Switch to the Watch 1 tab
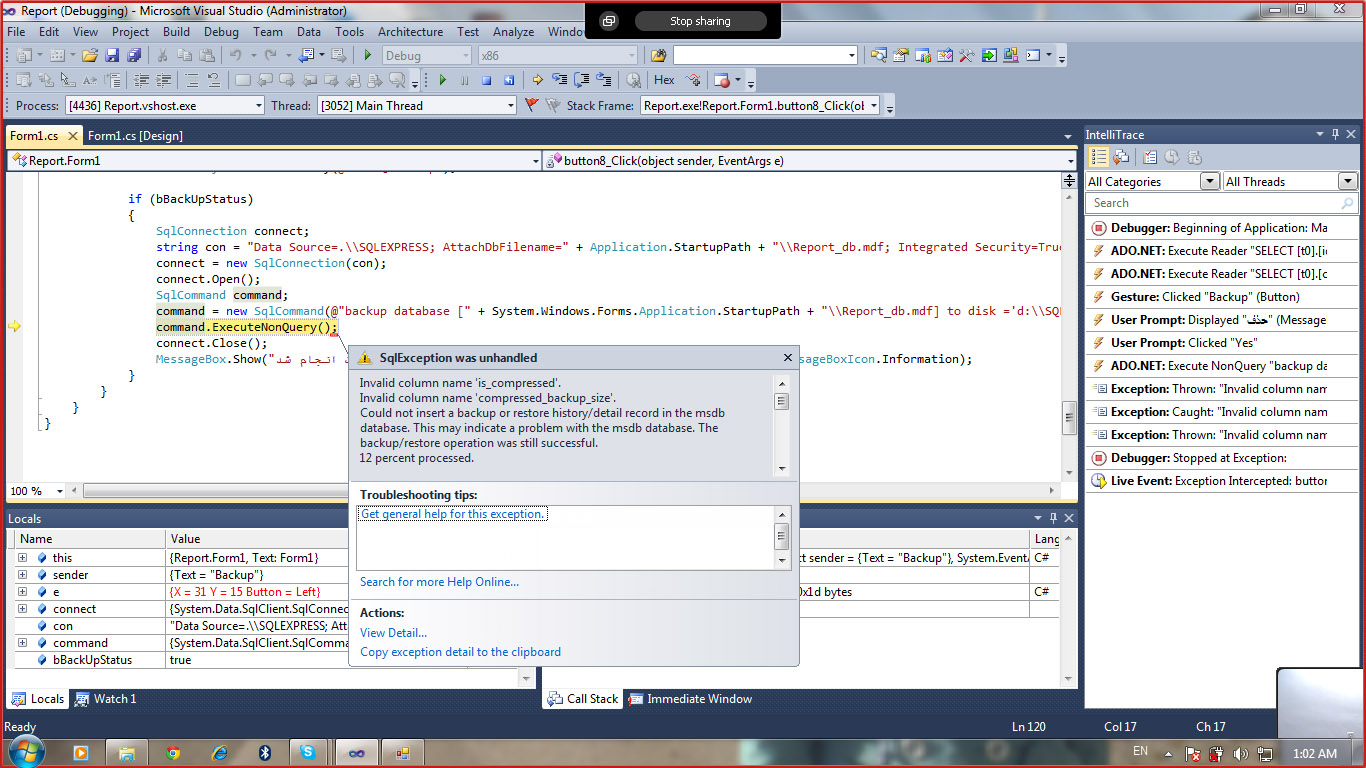 point(105,699)
